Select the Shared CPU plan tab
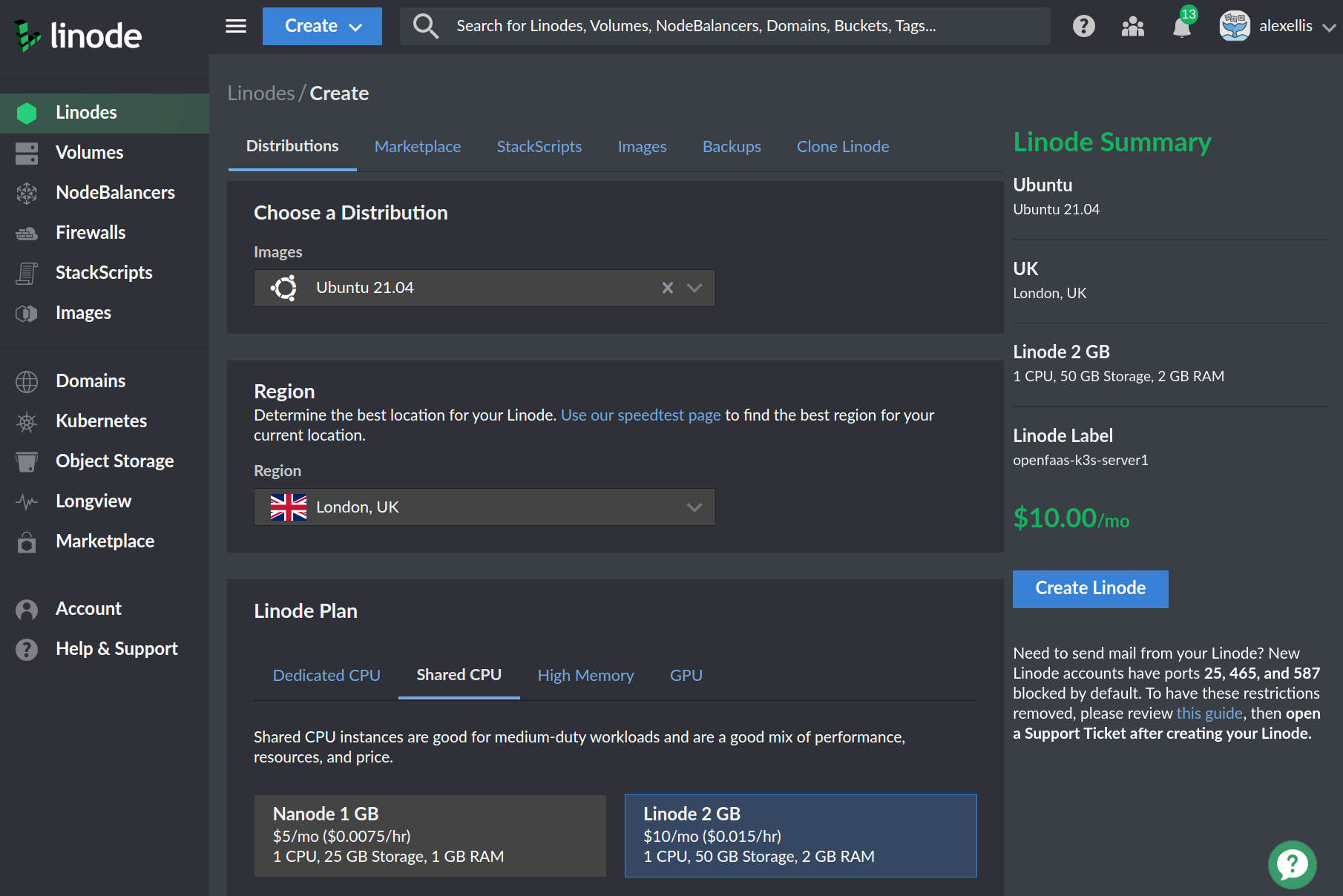The width and height of the screenshot is (1343, 896). pos(459,675)
